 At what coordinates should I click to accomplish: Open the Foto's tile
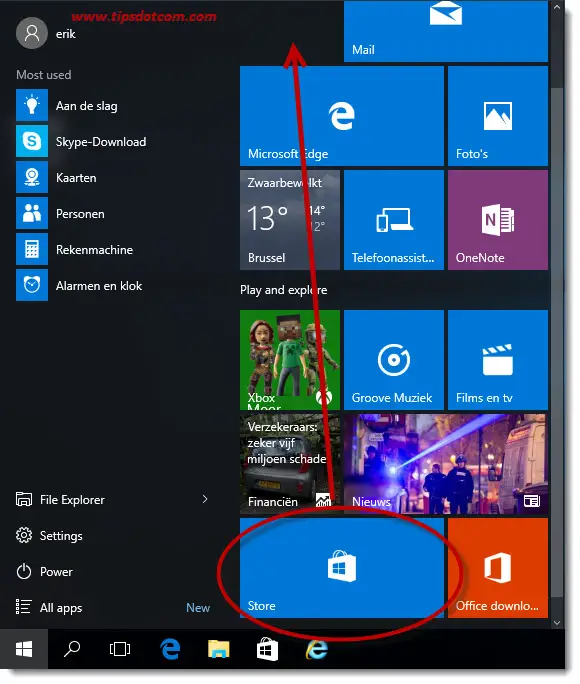click(498, 116)
